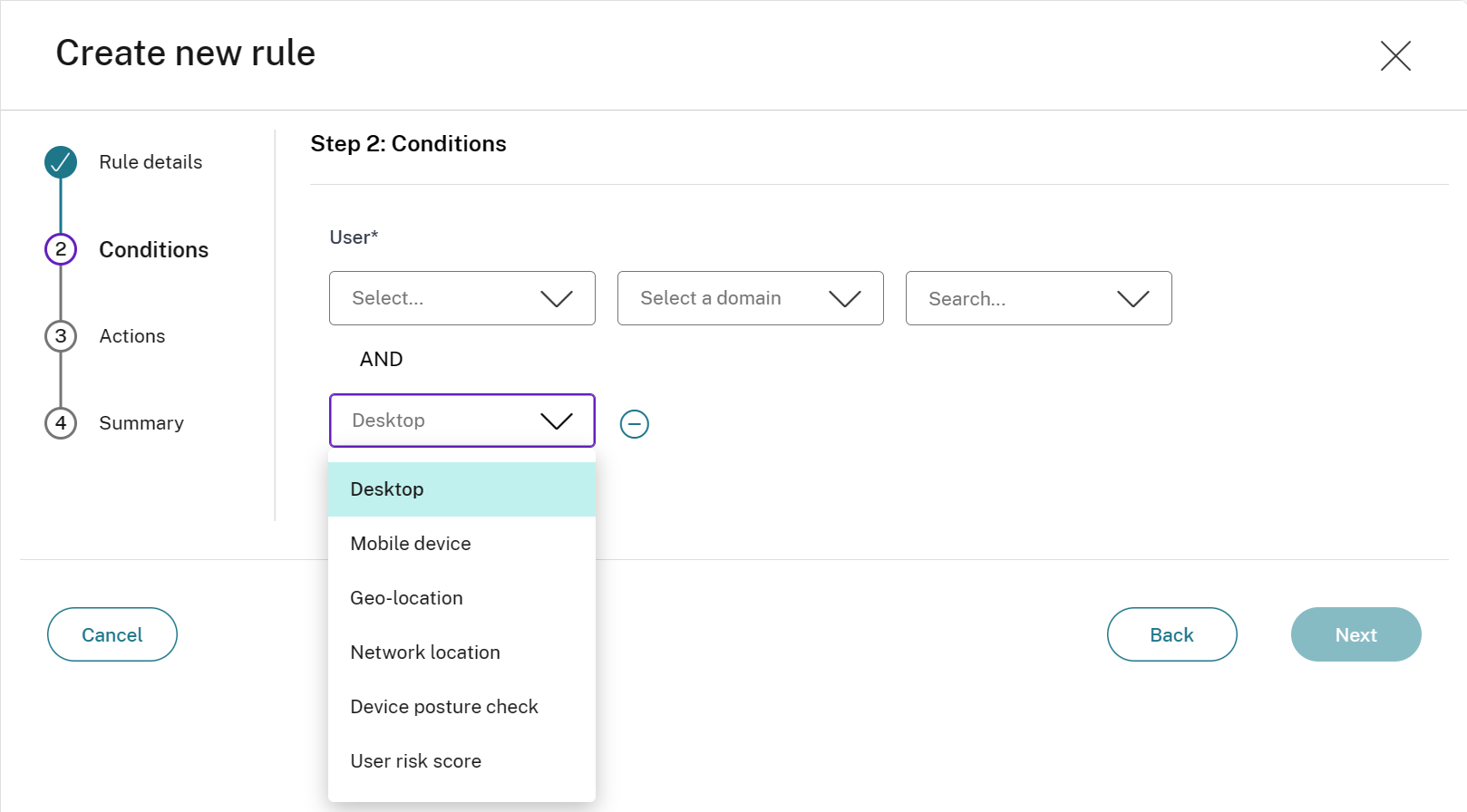This screenshot has height=812, width=1467.
Task: Select User risk score condition
Action: [x=461, y=761]
